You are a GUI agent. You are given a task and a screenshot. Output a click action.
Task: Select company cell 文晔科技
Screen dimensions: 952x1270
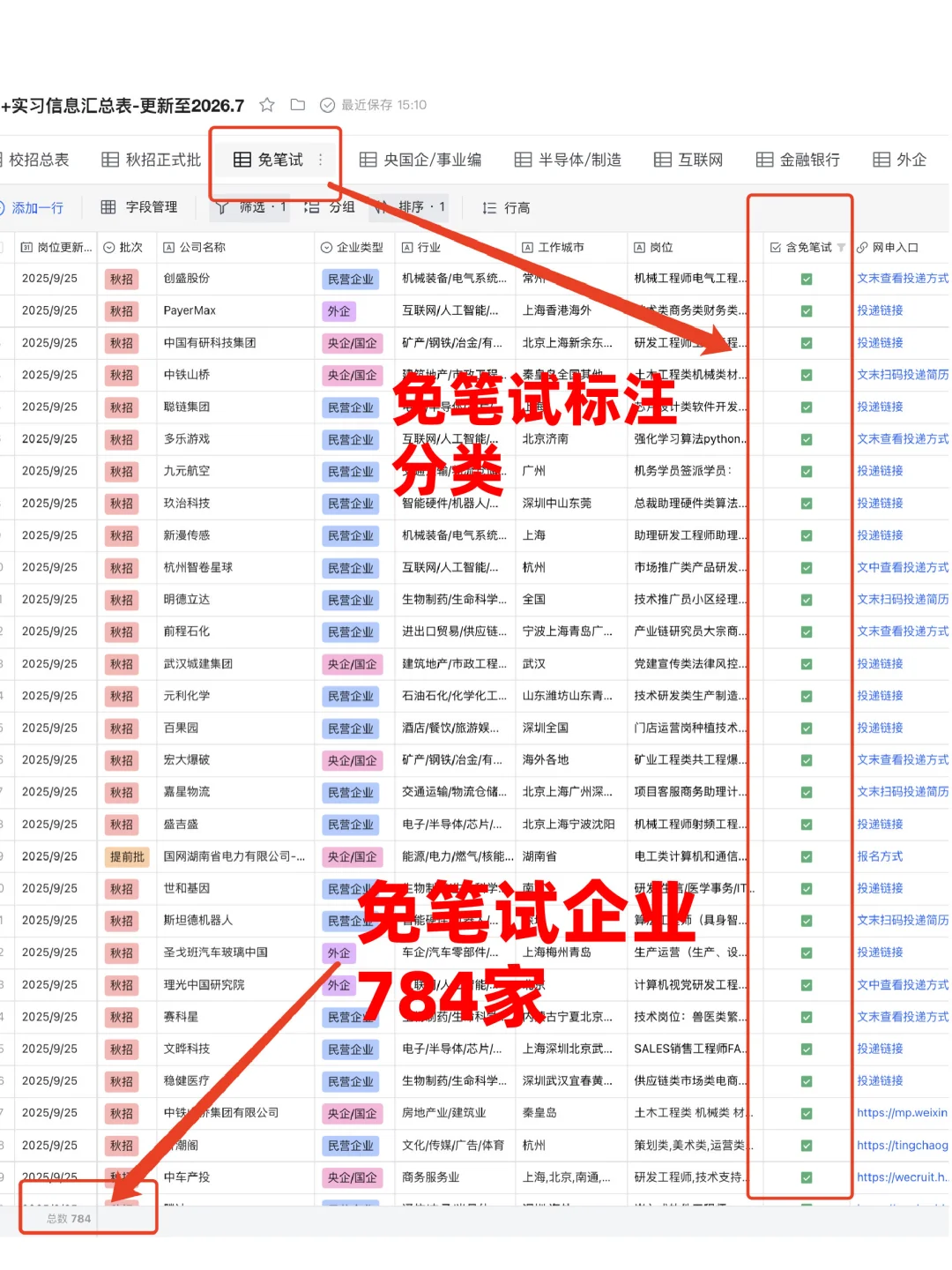tap(235, 1049)
